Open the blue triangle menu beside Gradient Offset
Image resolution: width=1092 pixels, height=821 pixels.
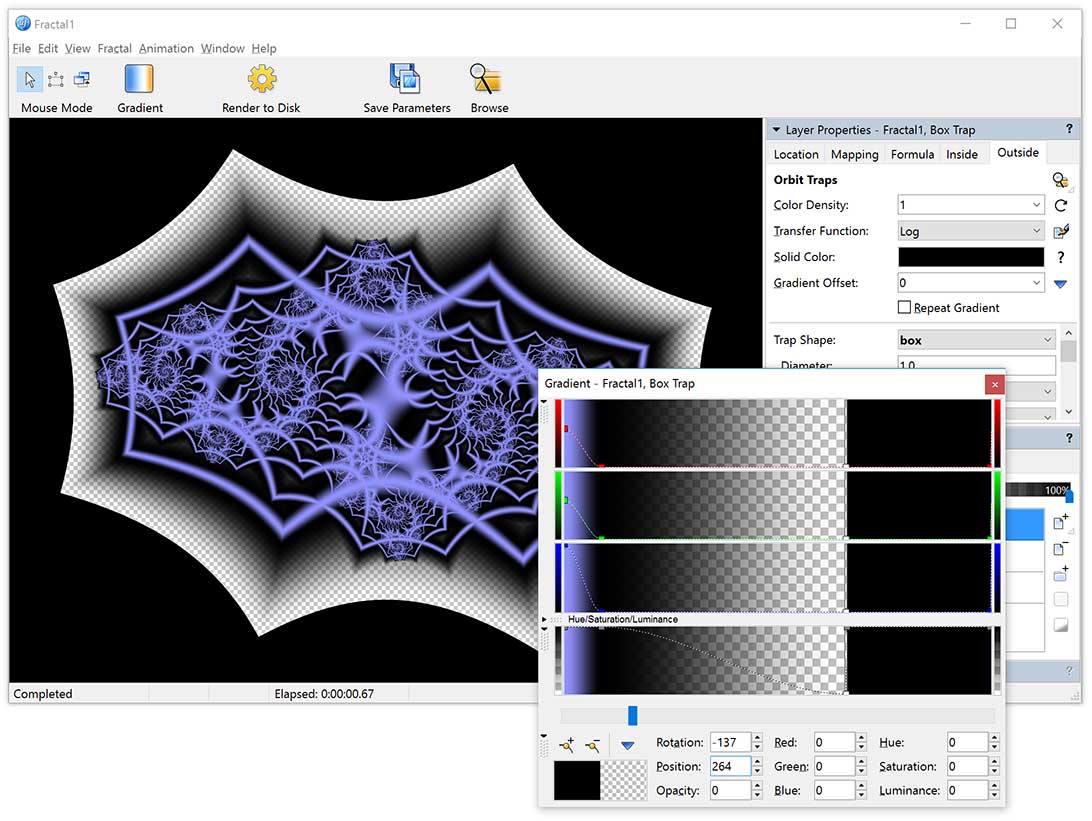tap(1060, 283)
